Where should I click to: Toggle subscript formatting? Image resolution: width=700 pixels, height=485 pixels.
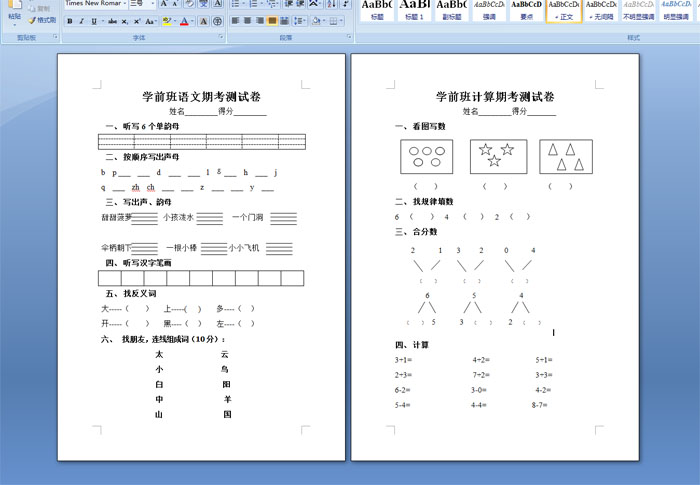point(125,21)
